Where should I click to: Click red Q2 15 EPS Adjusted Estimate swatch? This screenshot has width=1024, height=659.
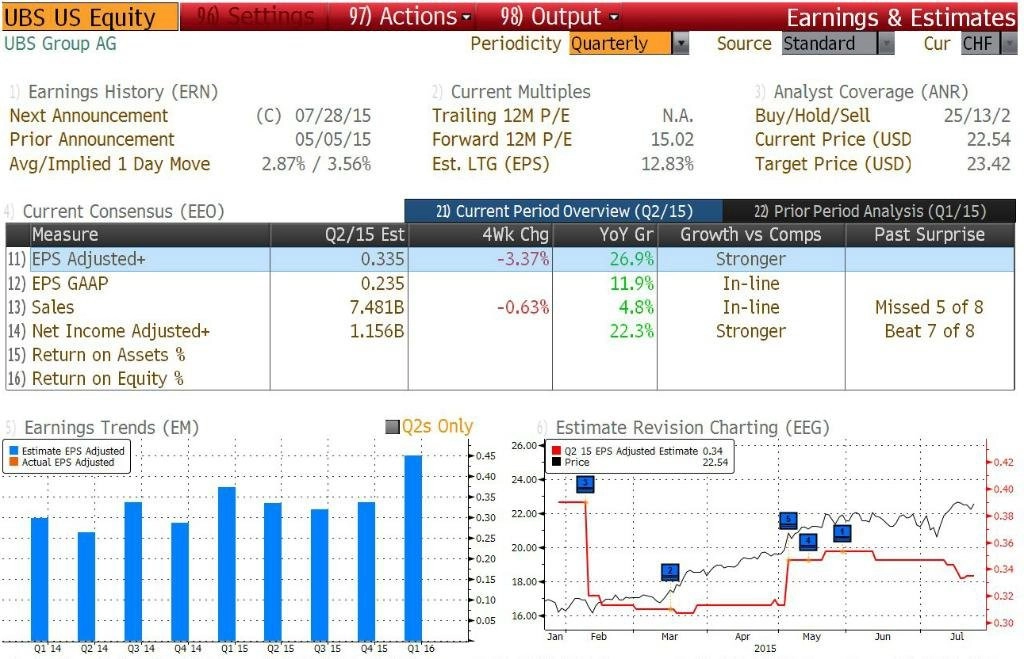point(556,451)
